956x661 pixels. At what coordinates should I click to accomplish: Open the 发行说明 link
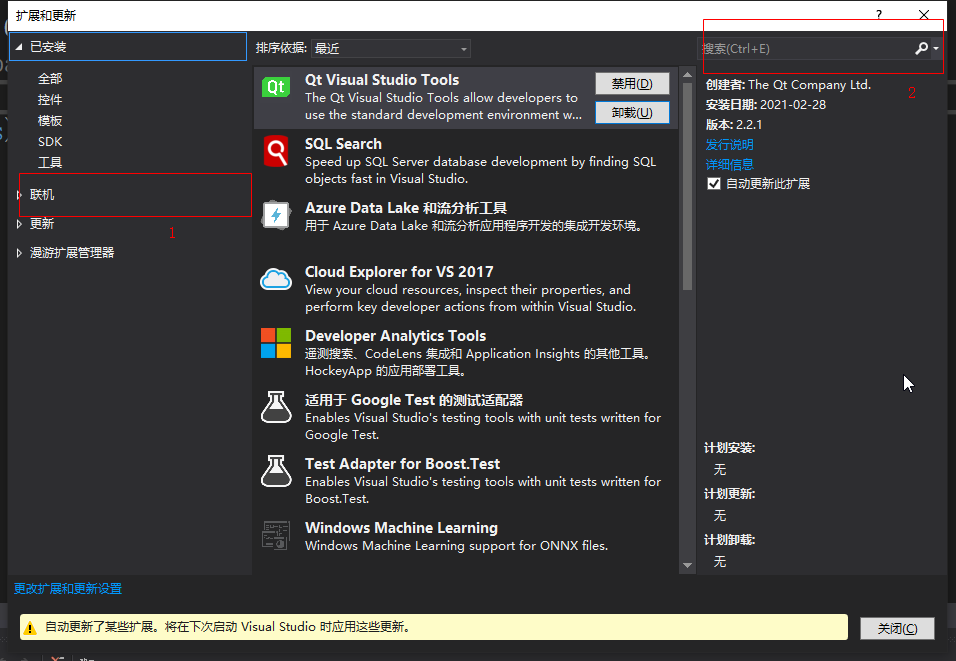pyautogui.click(x=729, y=145)
